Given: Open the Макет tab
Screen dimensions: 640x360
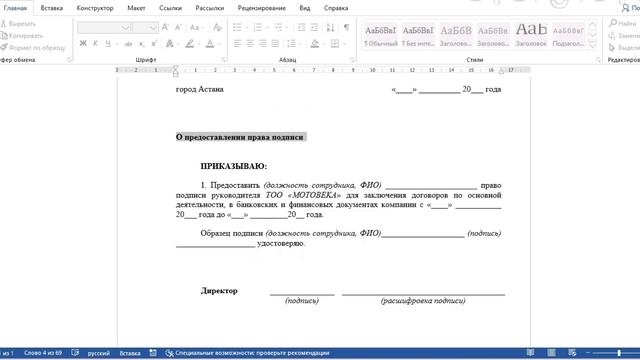Looking at the screenshot, I should pyautogui.click(x=136, y=8).
